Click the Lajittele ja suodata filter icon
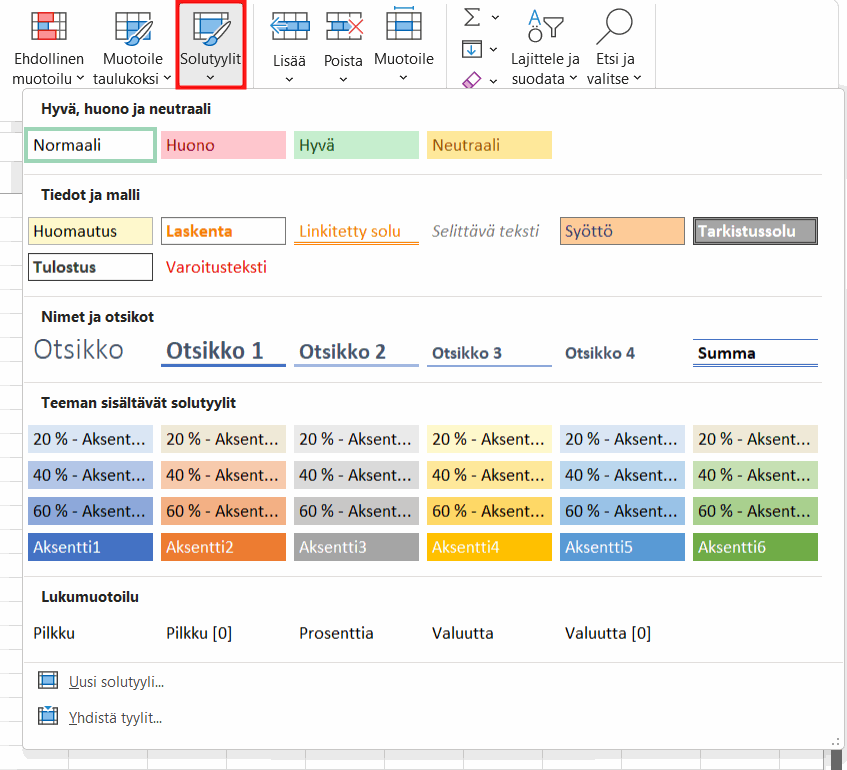 pyautogui.click(x=545, y=26)
